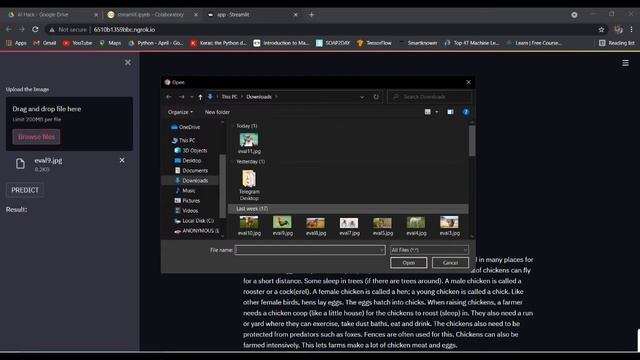Expand address bar history dropdown in dialog
The height and width of the screenshot is (360, 640).
(x=362, y=97)
